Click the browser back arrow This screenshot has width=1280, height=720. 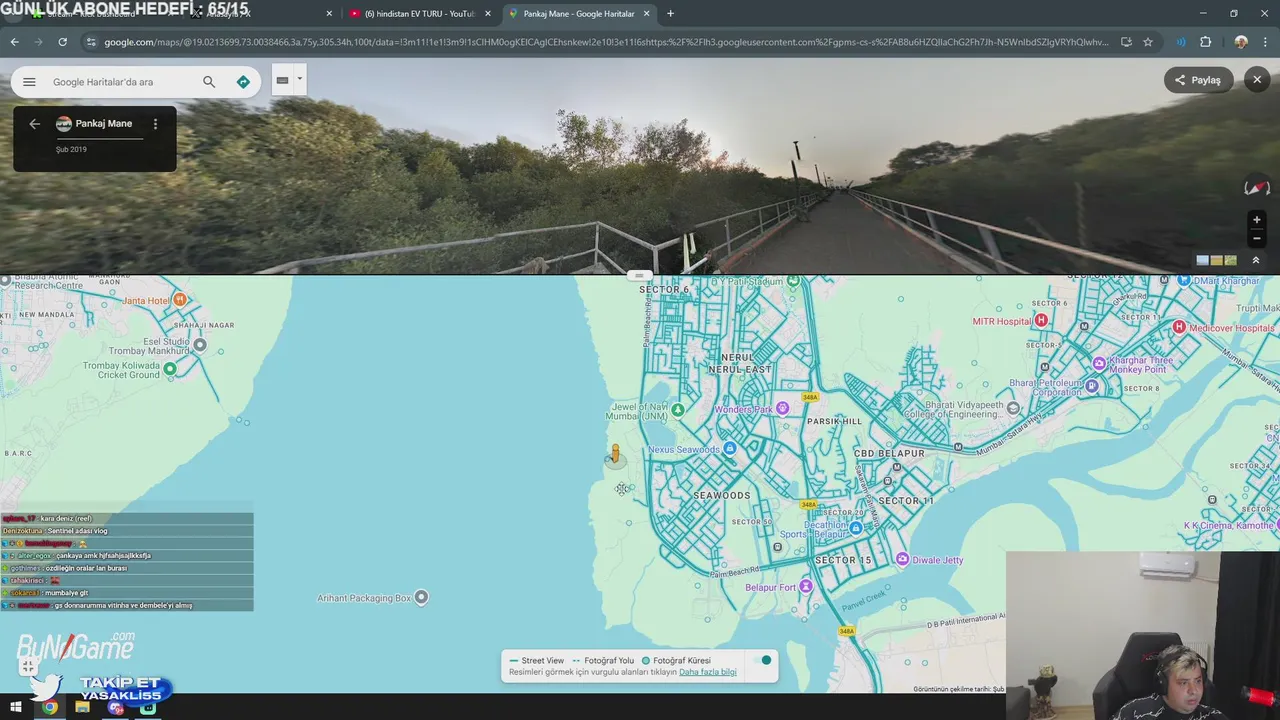pyautogui.click(x=14, y=42)
